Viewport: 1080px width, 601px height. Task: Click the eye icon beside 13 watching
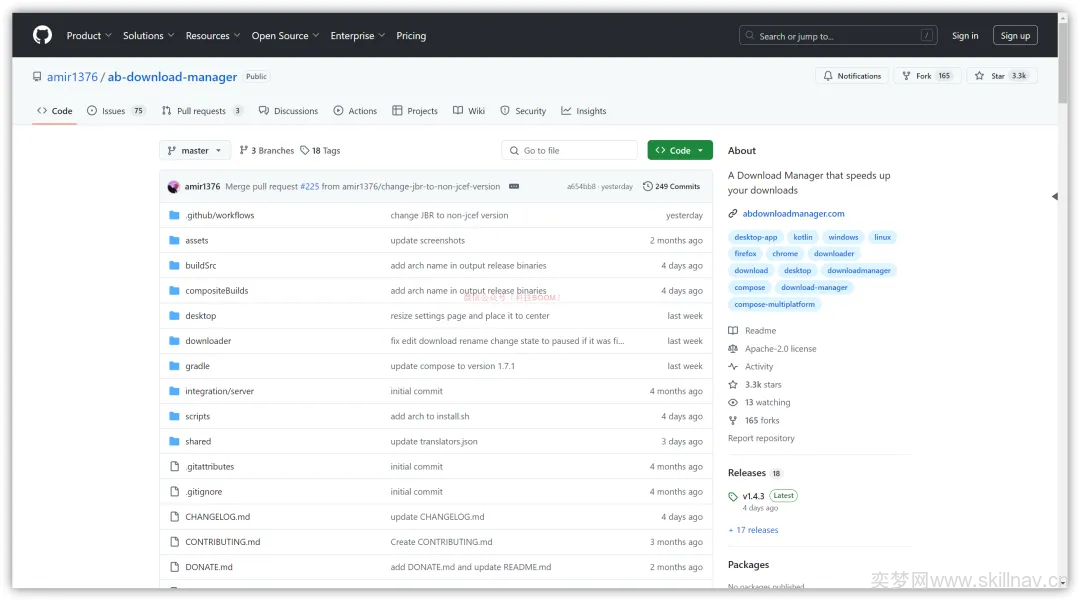pos(733,402)
